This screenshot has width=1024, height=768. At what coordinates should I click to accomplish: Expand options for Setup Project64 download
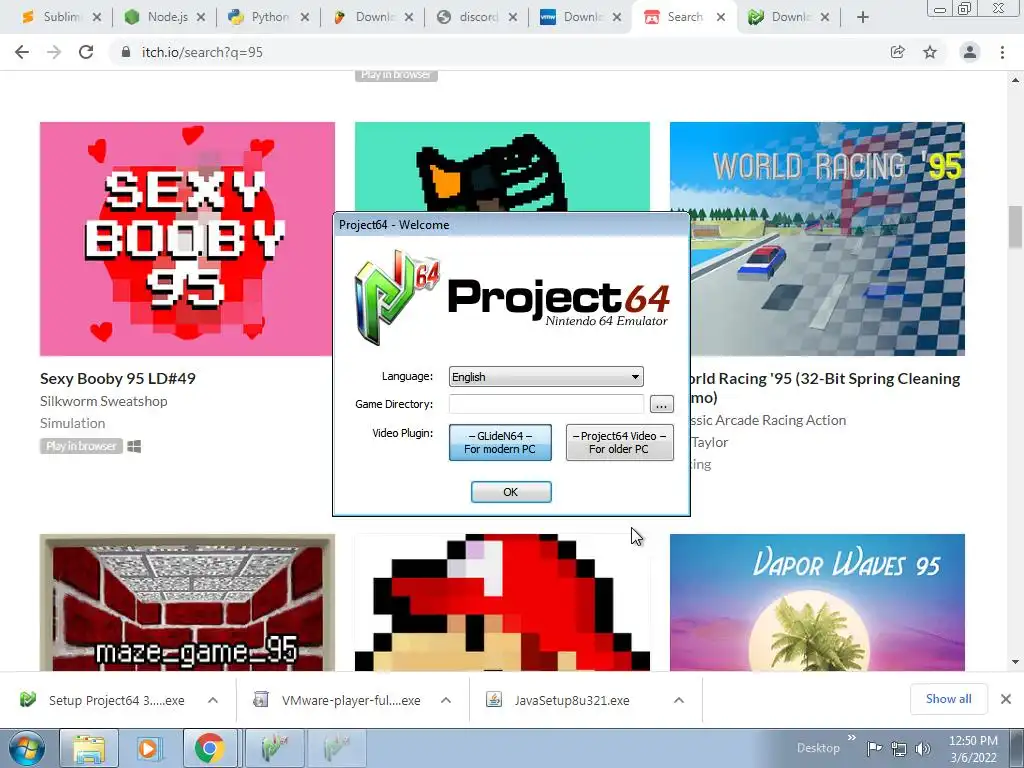coord(213,700)
